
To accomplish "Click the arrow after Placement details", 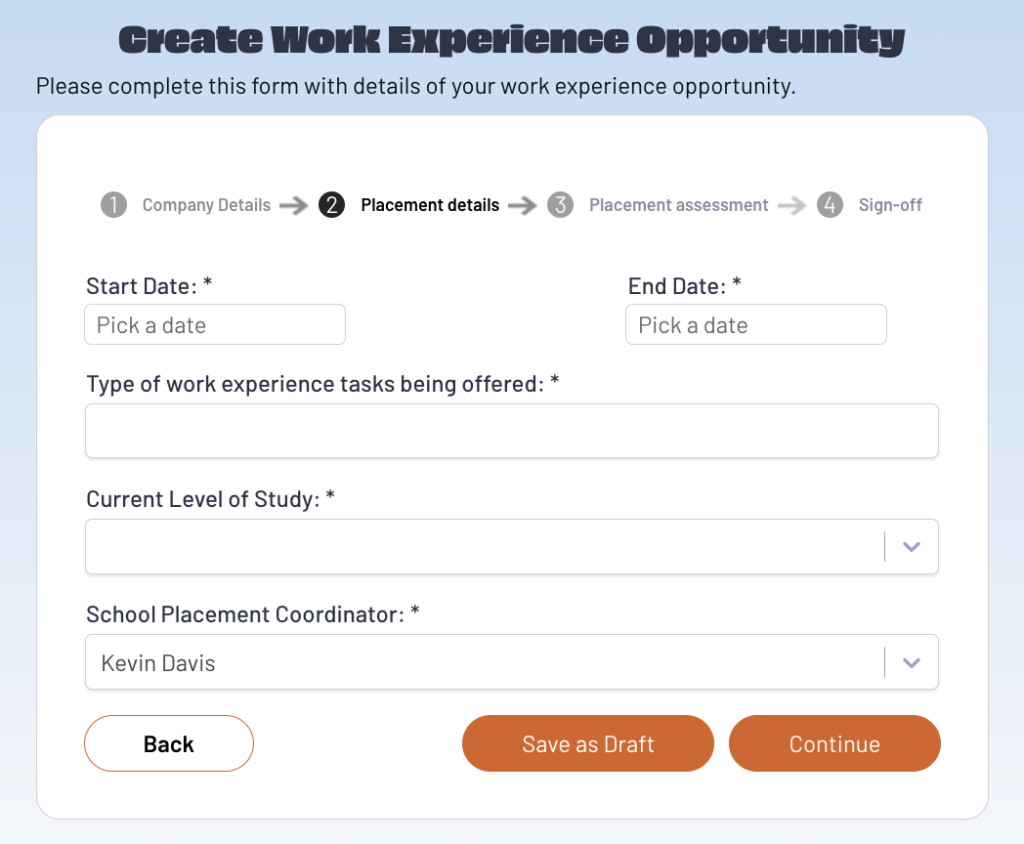I will (522, 206).
